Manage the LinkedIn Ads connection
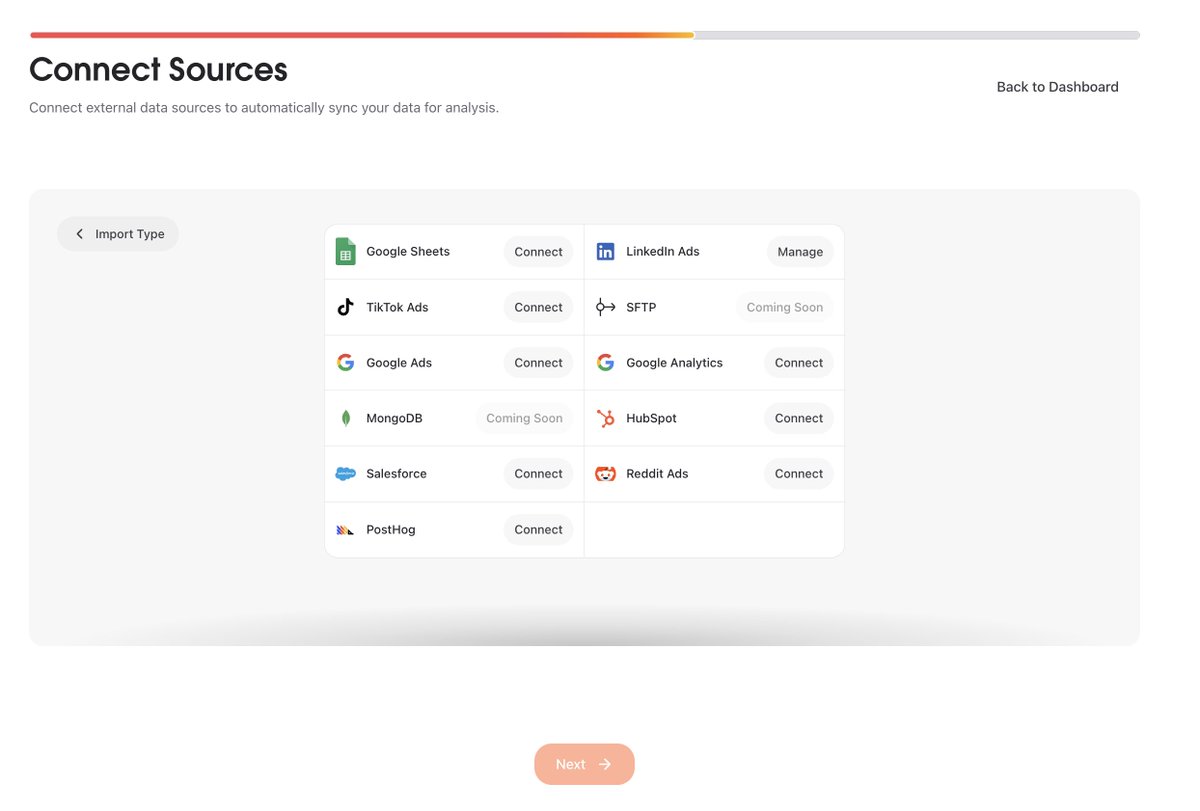The height and width of the screenshot is (811, 1200). point(800,252)
